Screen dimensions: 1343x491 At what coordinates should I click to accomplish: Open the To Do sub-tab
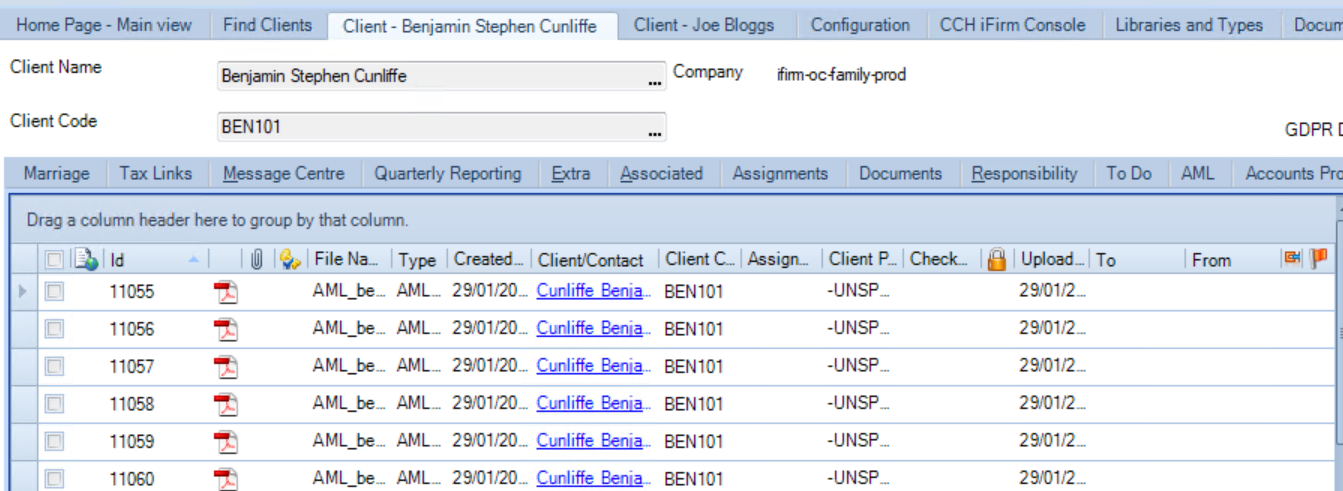pyautogui.click(x=1129, y=173)
